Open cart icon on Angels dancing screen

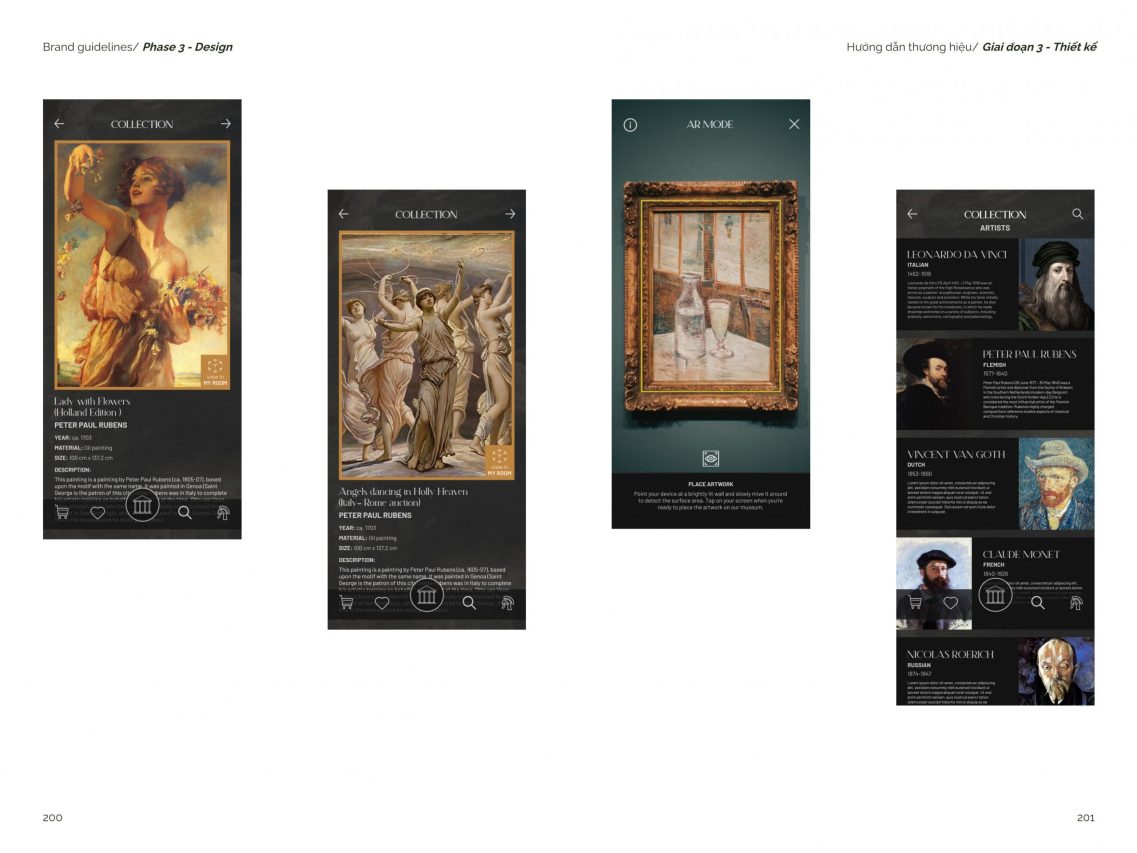tap(347, 602)
